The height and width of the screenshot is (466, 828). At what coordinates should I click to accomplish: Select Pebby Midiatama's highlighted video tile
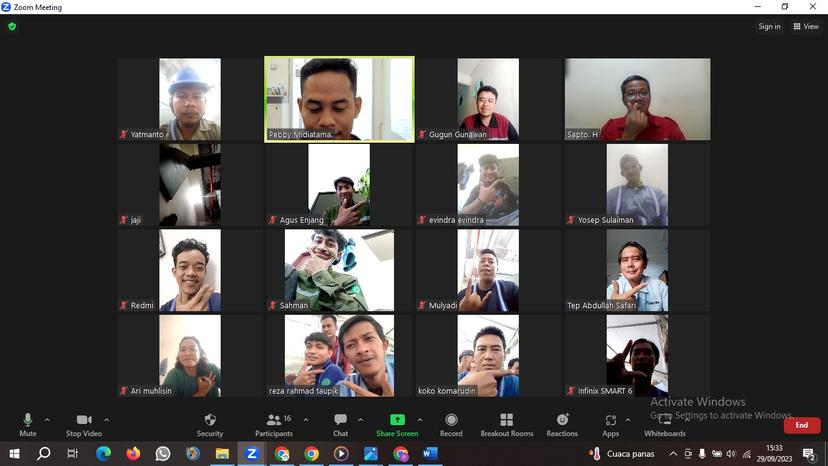tap(339, 99)
